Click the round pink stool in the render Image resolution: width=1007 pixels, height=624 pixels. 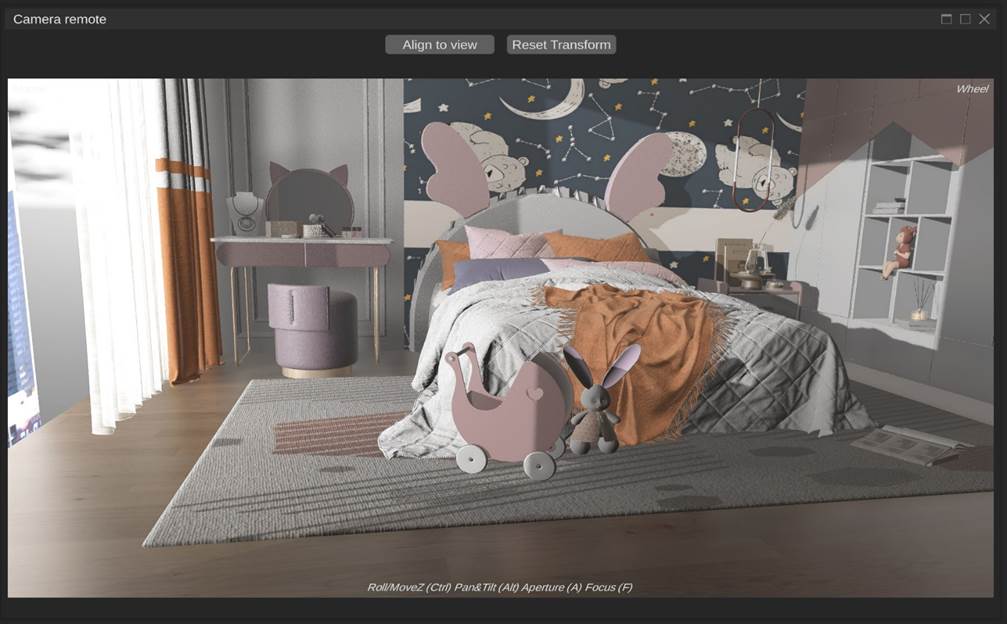[312, 330]
